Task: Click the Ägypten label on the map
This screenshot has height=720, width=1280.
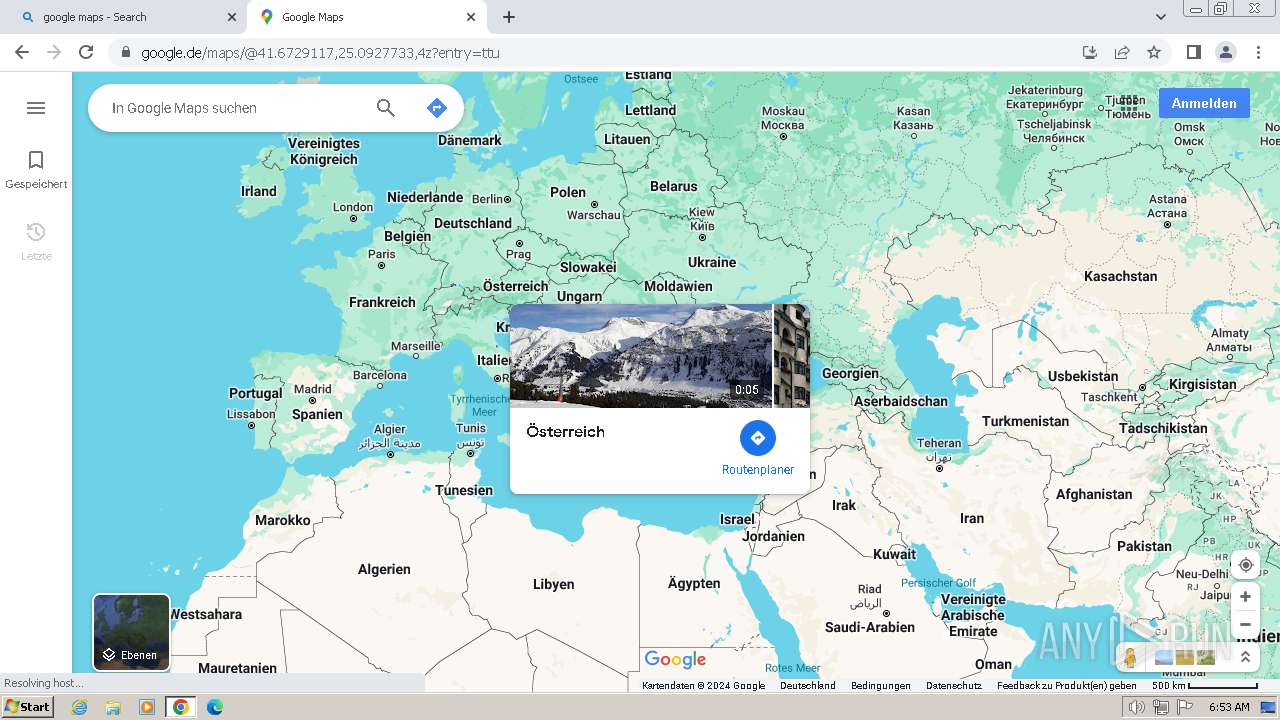Action: [x=694, y=583]
